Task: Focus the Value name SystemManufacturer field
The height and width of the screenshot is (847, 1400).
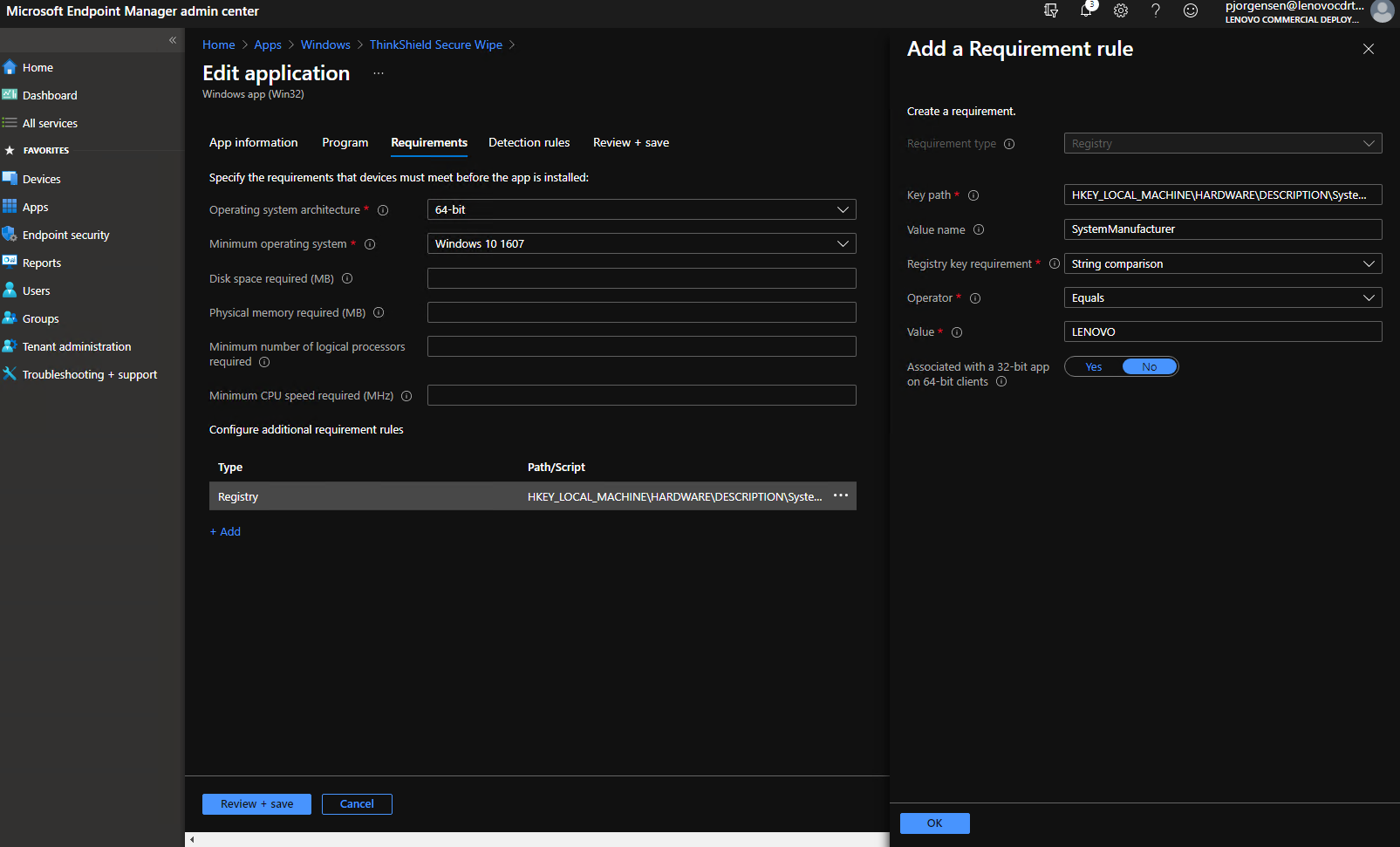Action: (x=1223, y=229)
